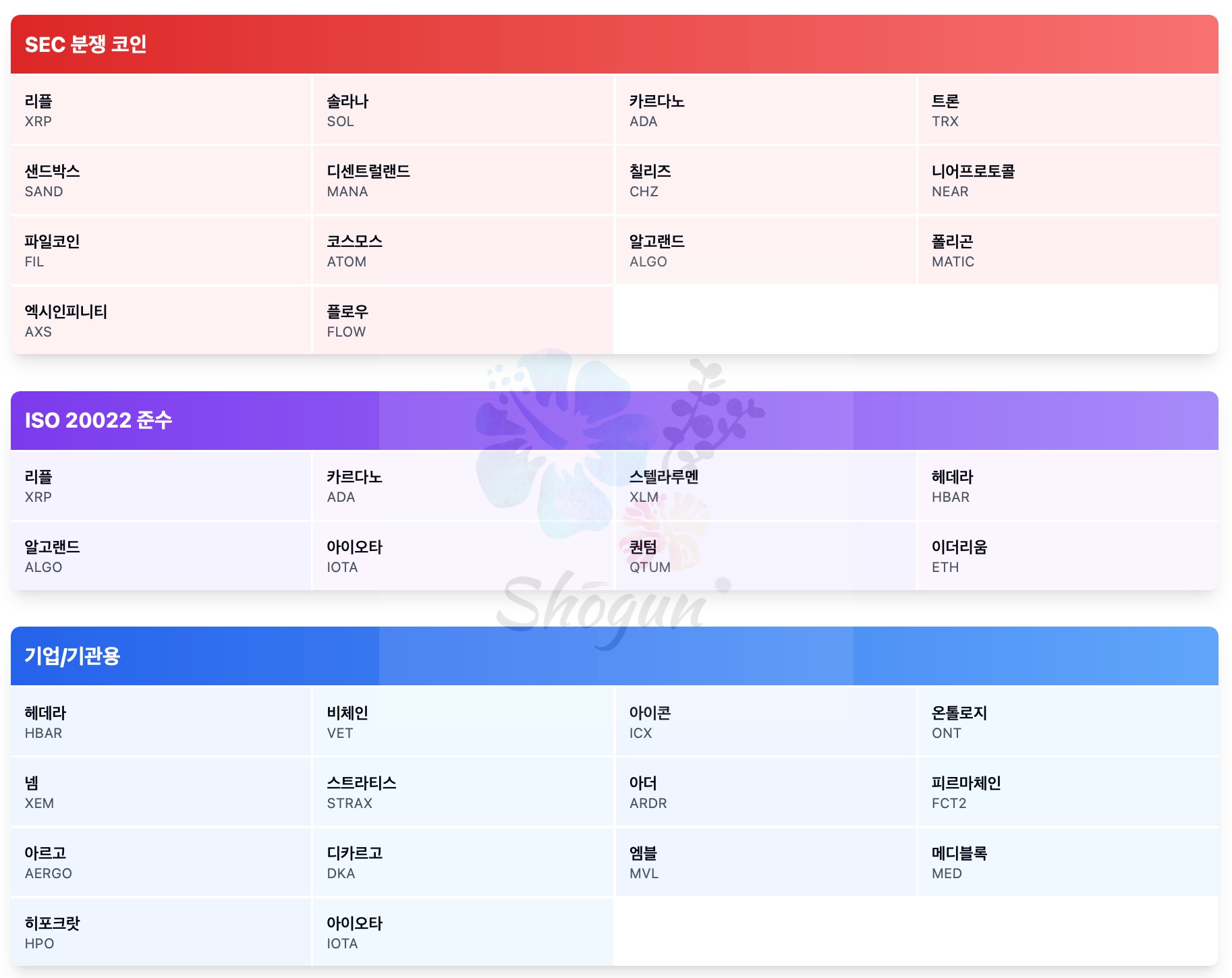This screenshot has height=978, width=1232.
Task: Click the 코스모스 ATOM card
Action: tap(463, 250)
